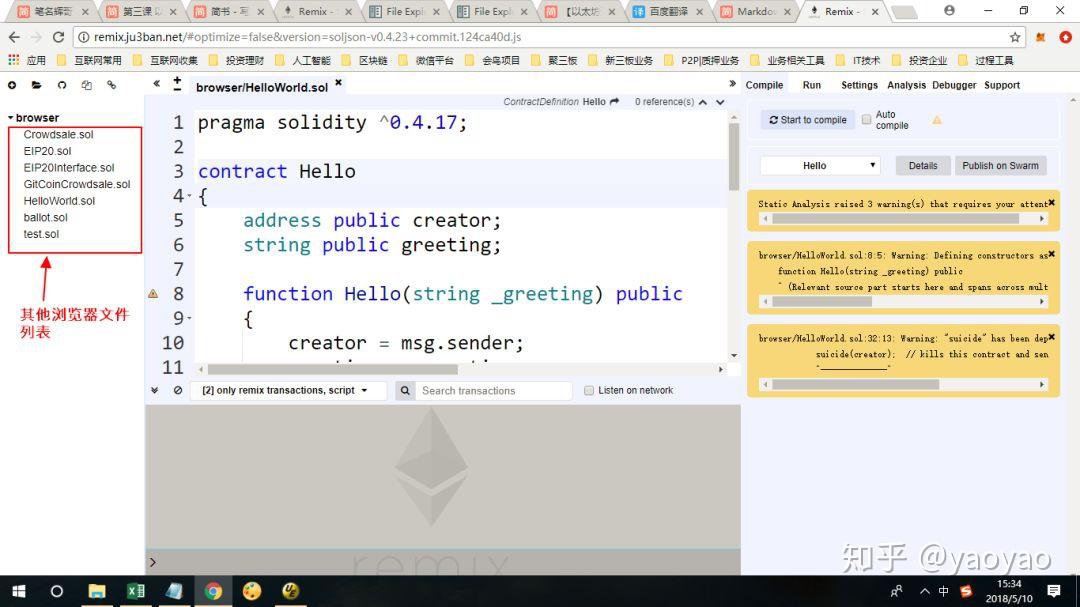The image size is (1080, 607).
Task: Click the warning icon on line 8
Action: tap(153, 294)
